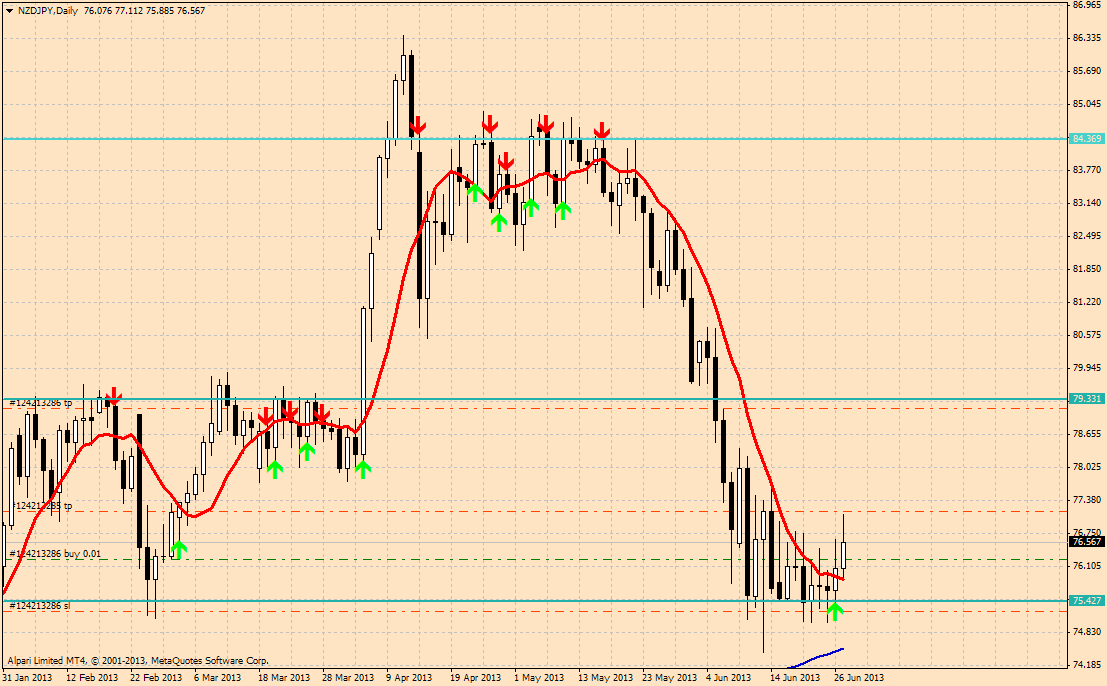Select the tp order label just above buy 0.01
The width and height of the screenshot is (1107, 686).
40,506
